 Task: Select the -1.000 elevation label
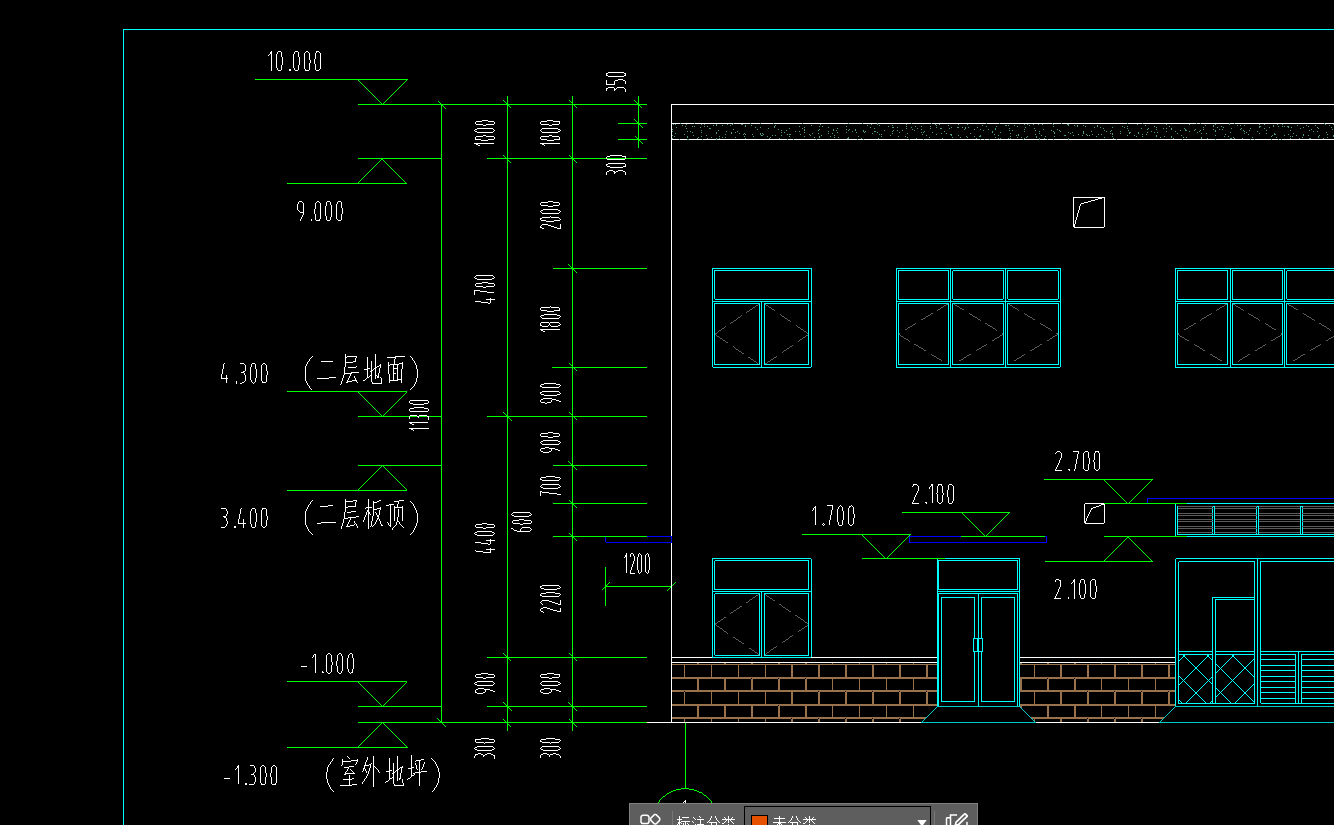pyautogui.click(x=327, y=665)
